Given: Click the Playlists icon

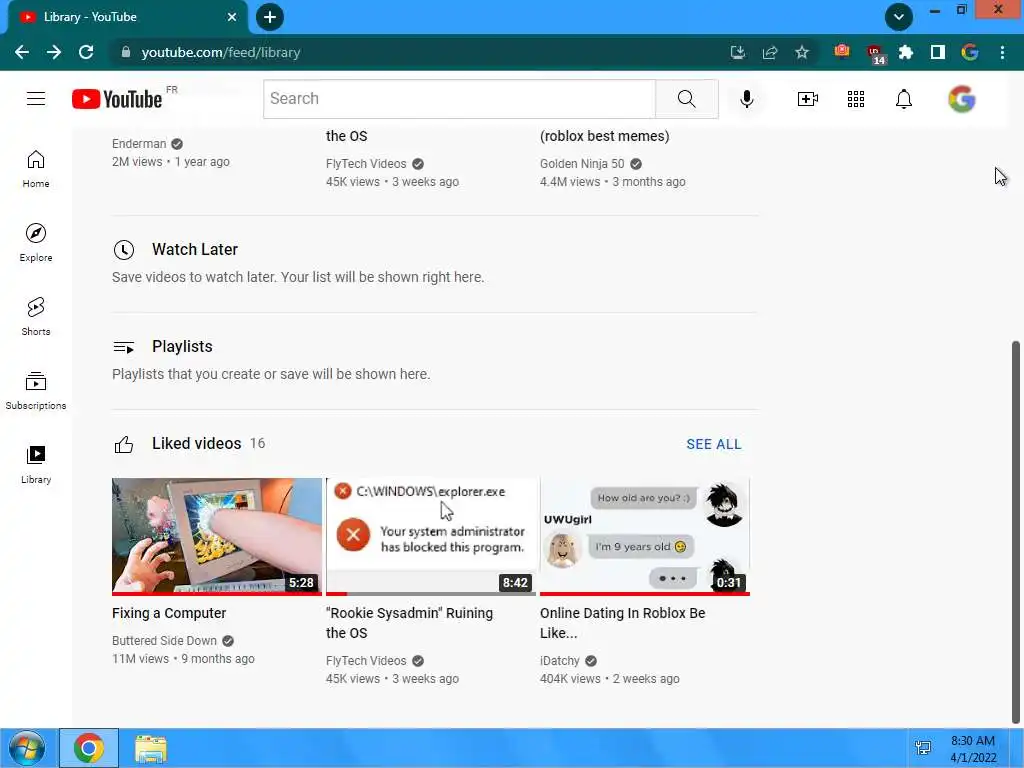Looking at the screenshot, I should click(123, 347).
